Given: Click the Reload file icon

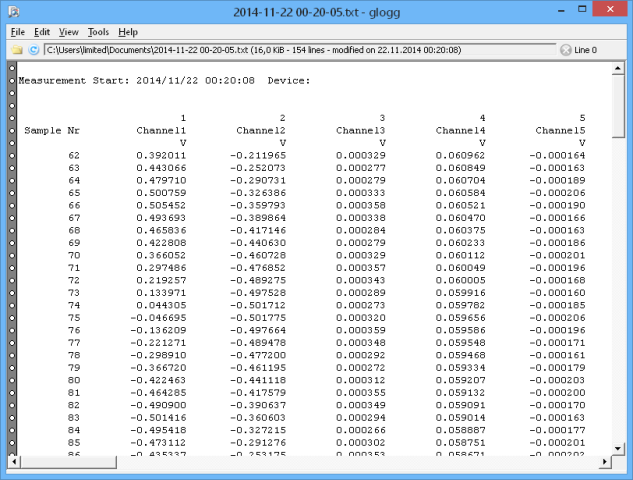Looking at the screenshot, I should pos(33,49).
